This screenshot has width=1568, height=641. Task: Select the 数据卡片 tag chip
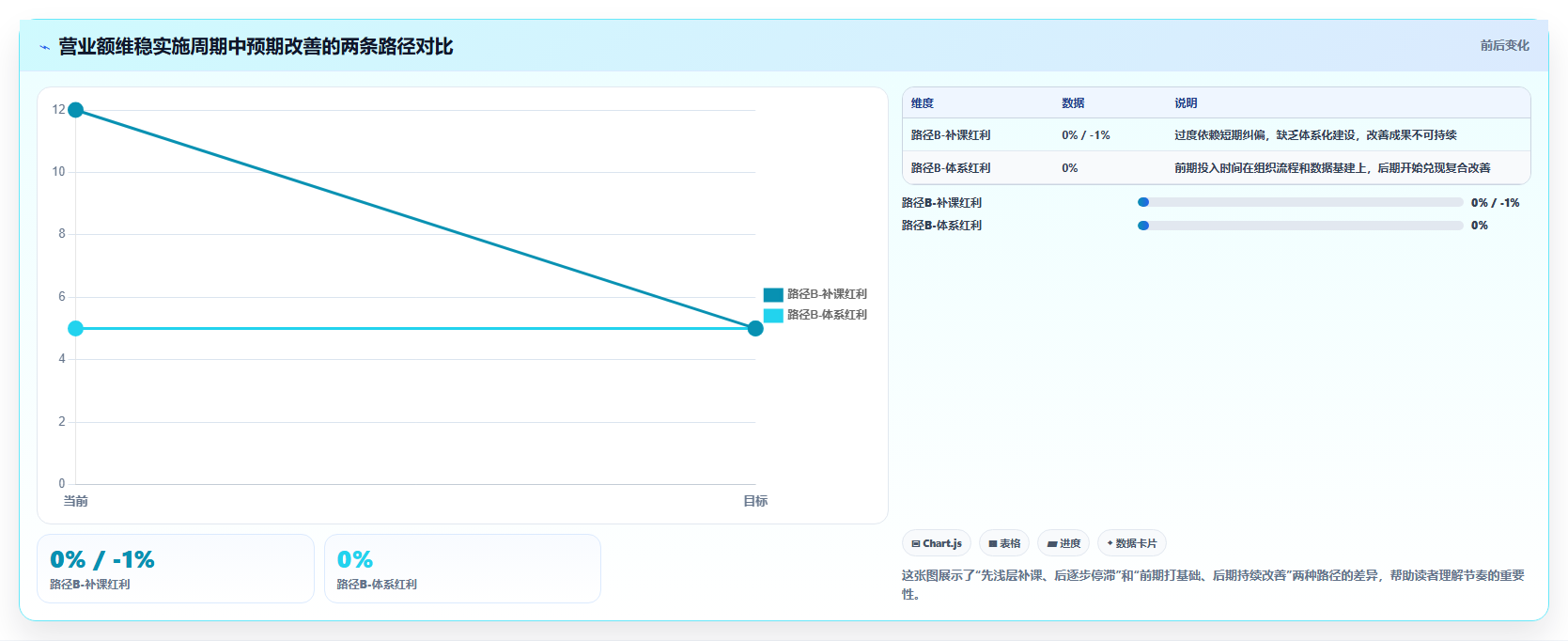[1132, 543]
